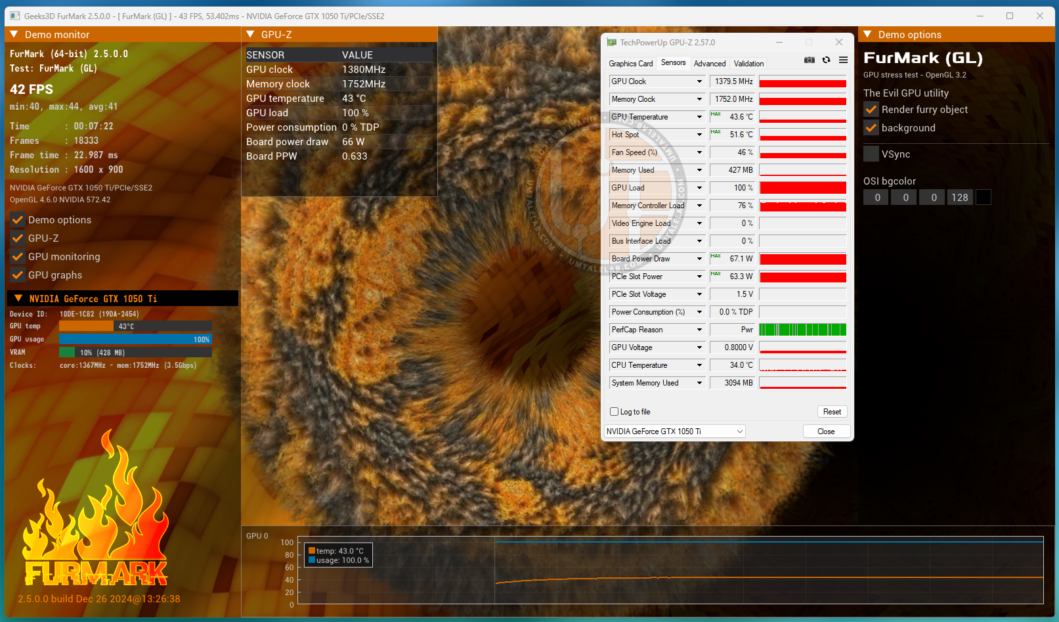The height and width of the screenshot is (622, 1059).
Task: Collapse the GPU-Z overlay panel
Action: click(251, 34)
